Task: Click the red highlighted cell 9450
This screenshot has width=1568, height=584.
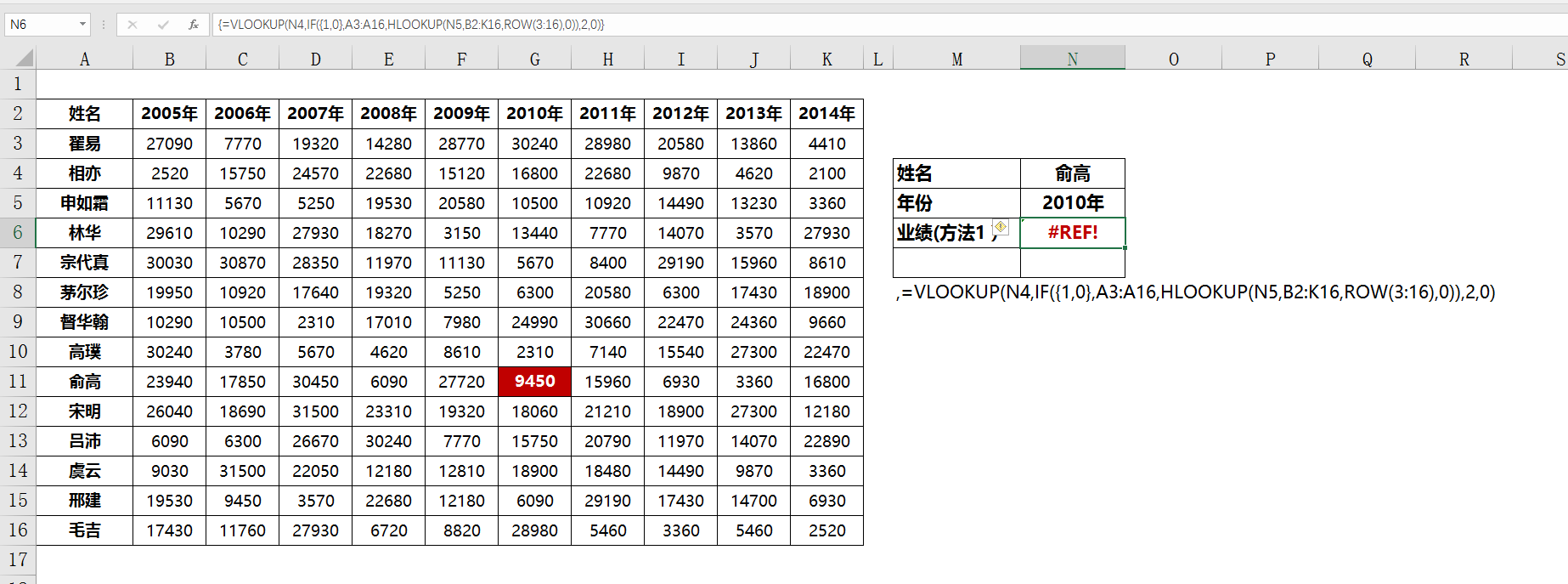Action: pos(534,382)
